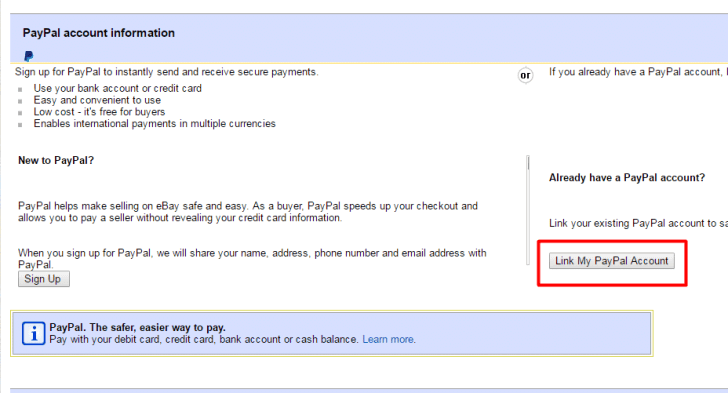Click the circled 'or' separator
This screenshot has width=728, height=393.
(525, 75)
